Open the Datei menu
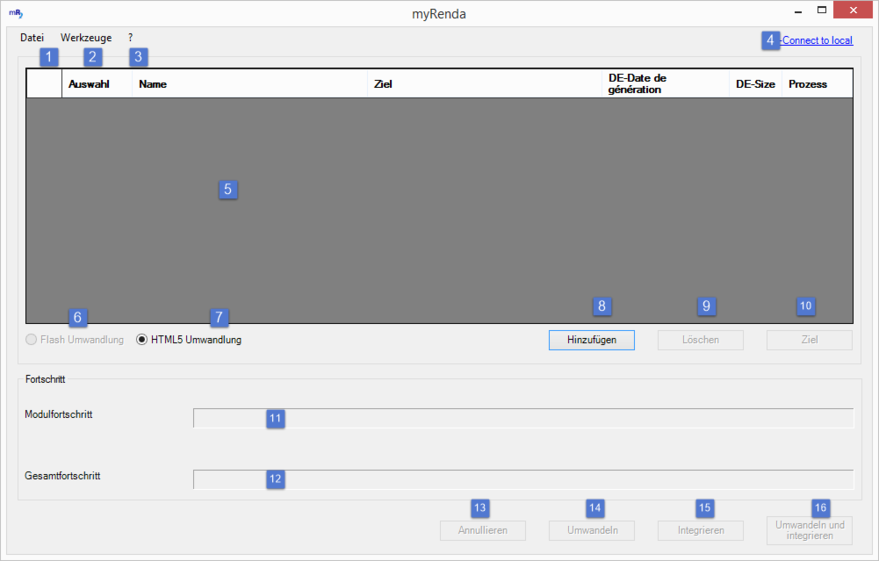879x561 pixels. [x=32, y=38]
